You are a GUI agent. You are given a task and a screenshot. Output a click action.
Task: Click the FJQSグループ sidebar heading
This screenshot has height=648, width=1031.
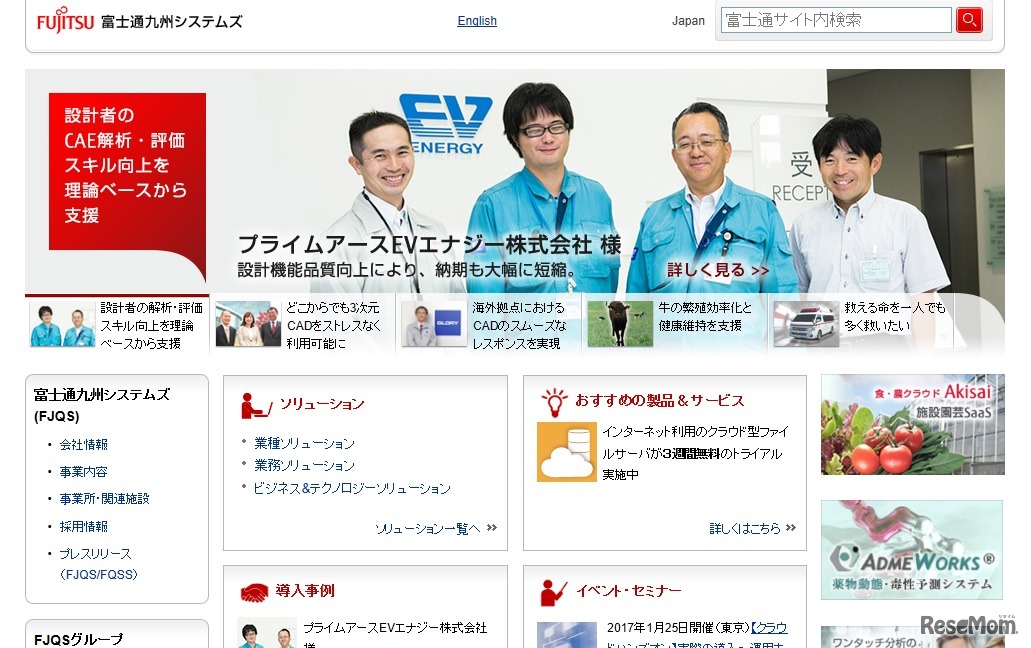coord(78,639)
